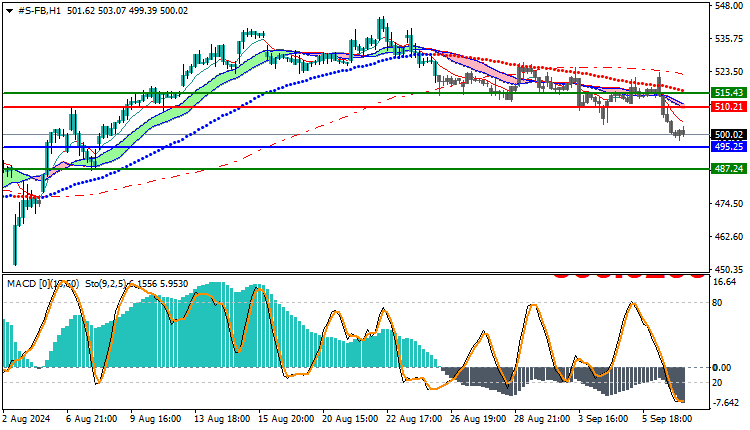Screen dimensions: 750x430
Task: Open the chart dropdown triangle beside #S-FB
Action: click(x=9, y=11)
